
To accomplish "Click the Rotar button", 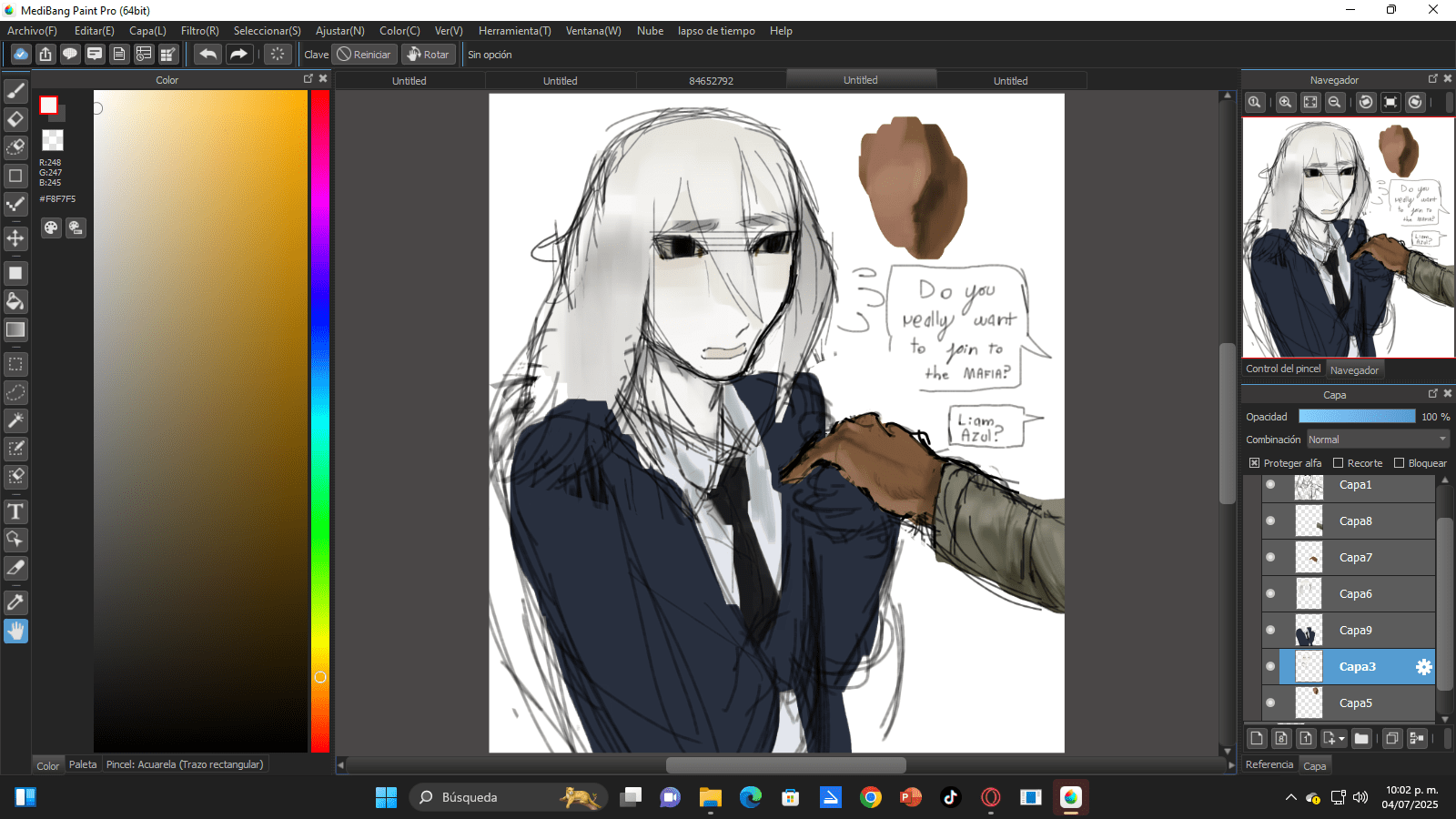I will click(429, 54).
